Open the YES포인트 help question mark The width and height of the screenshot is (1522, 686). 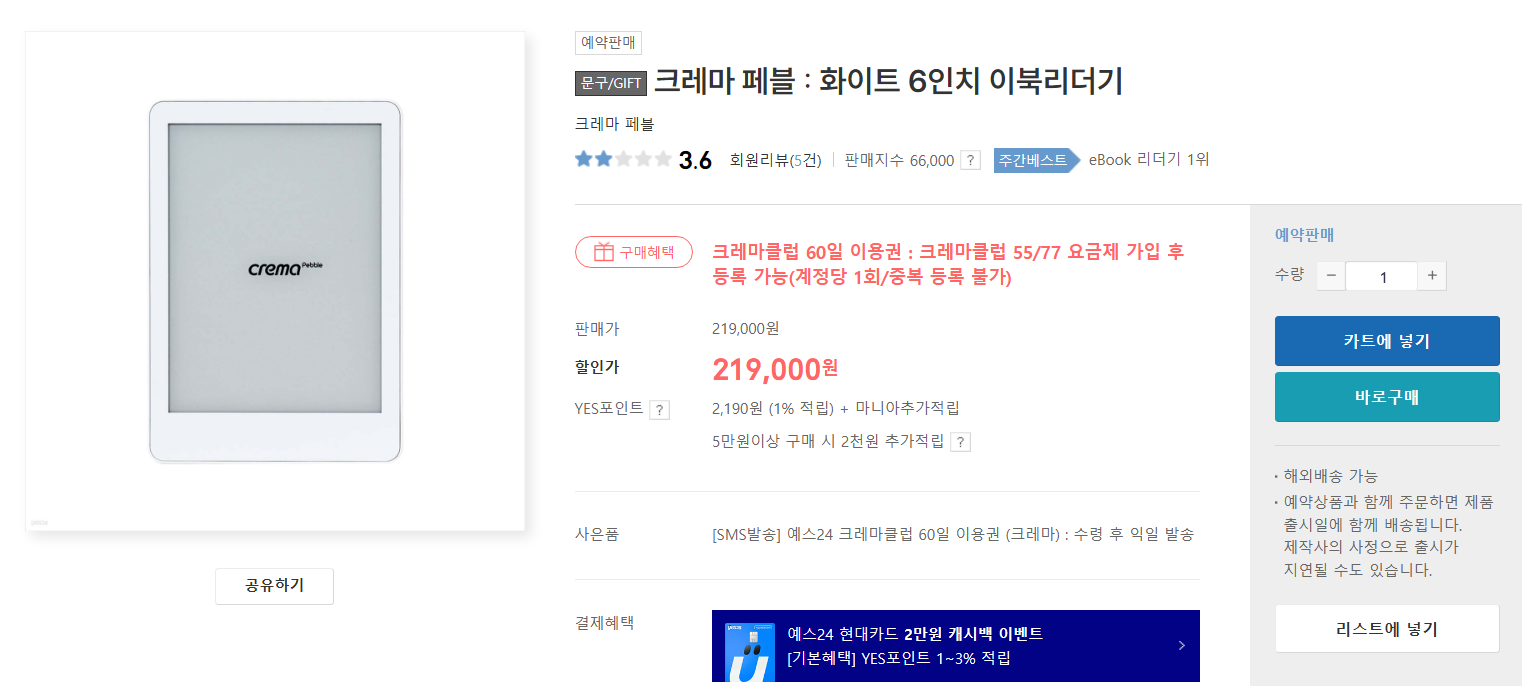(659, 410)
